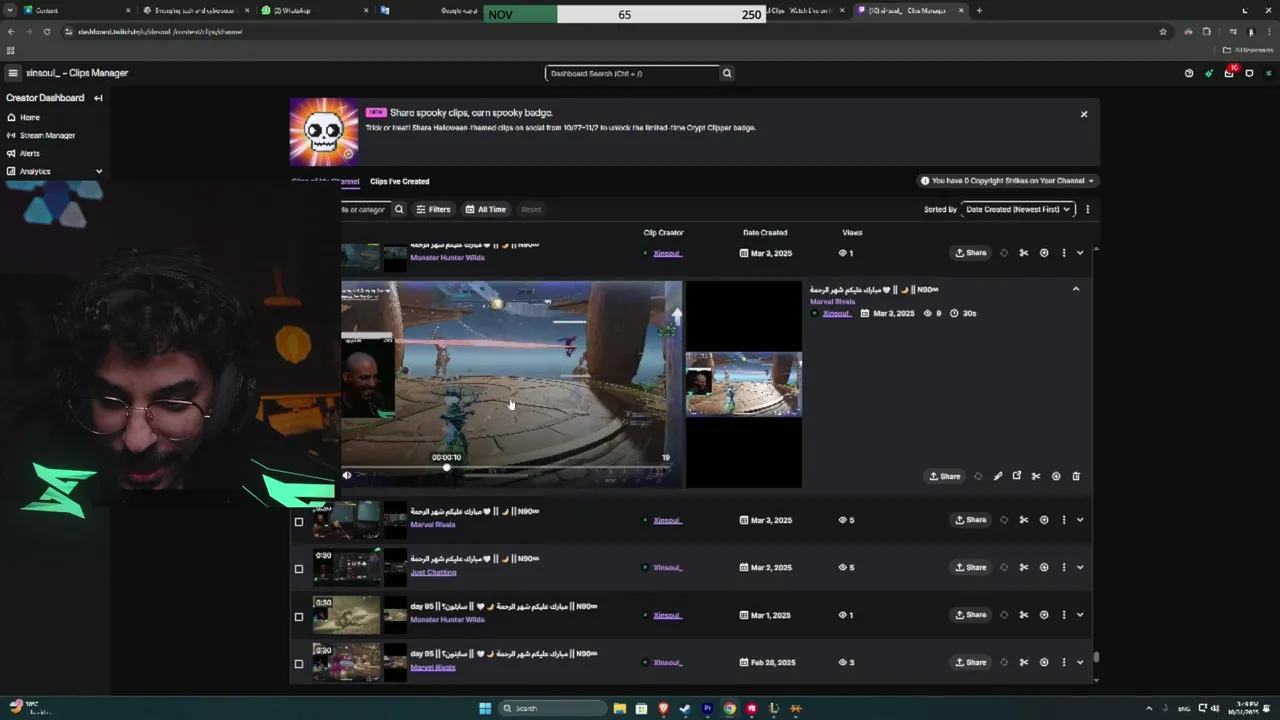Click the circled download icon in expanded clip
1280x720 pixels.
(1056, 476)
